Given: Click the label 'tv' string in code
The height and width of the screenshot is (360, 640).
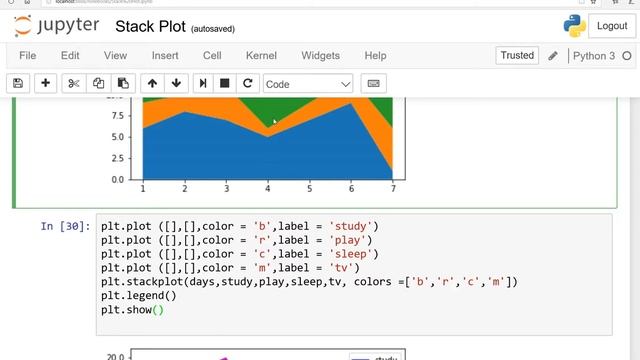Looking at the screenshot, I should pyautogui.click(x=341, y=268).
